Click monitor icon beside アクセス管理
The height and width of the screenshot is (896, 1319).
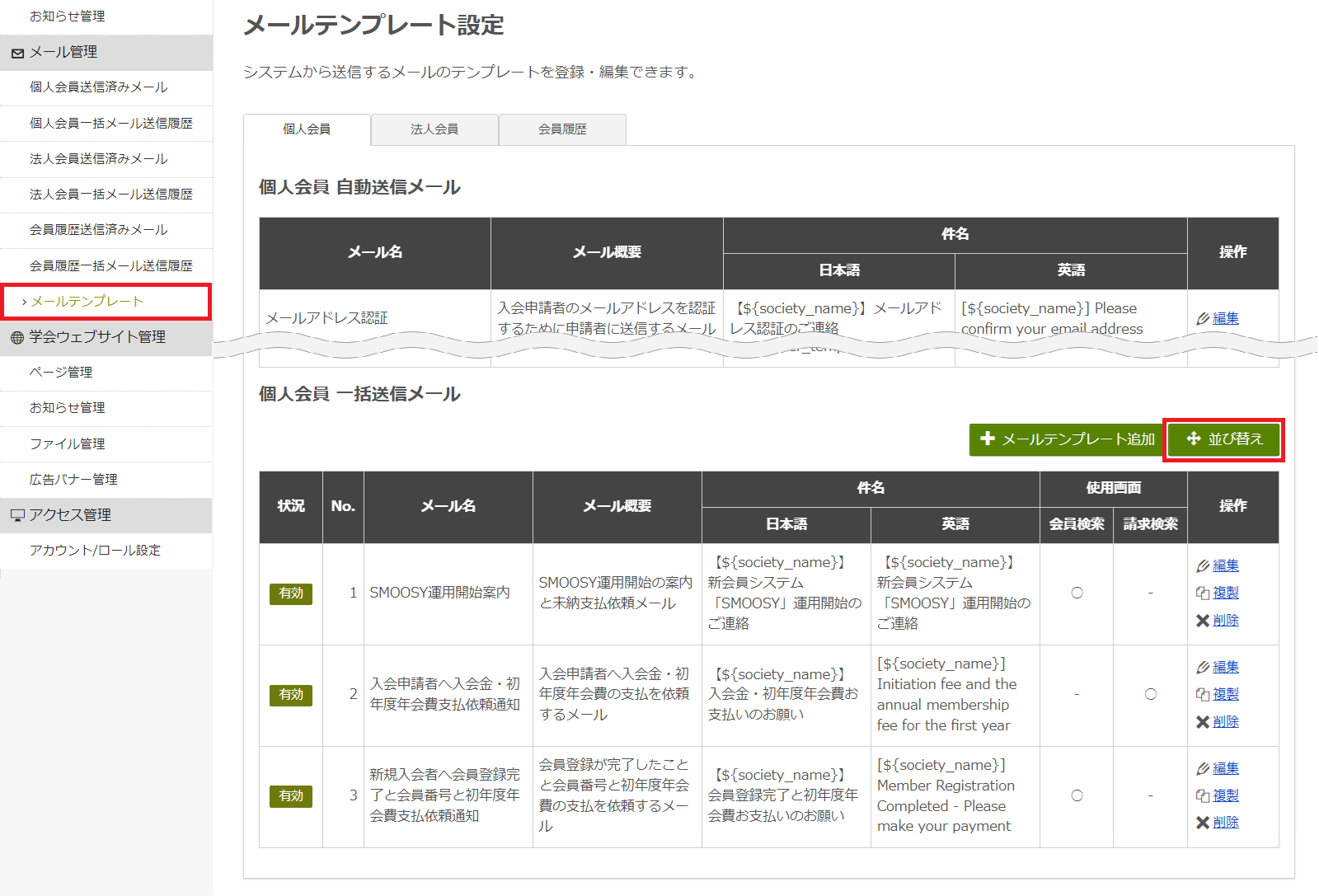coord(17,515)
